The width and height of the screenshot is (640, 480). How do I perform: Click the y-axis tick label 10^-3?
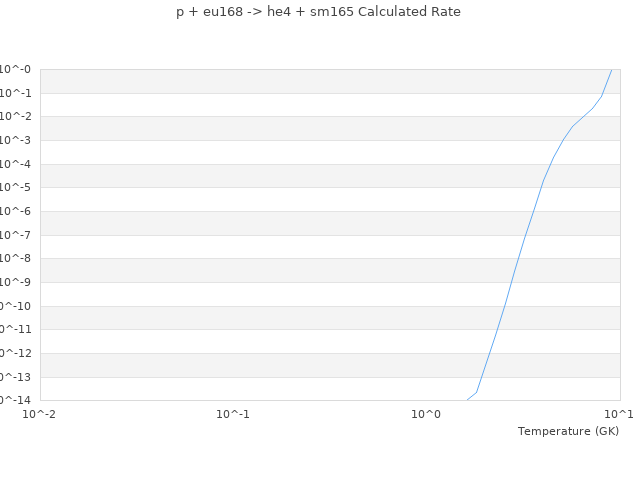coord(16,141)
